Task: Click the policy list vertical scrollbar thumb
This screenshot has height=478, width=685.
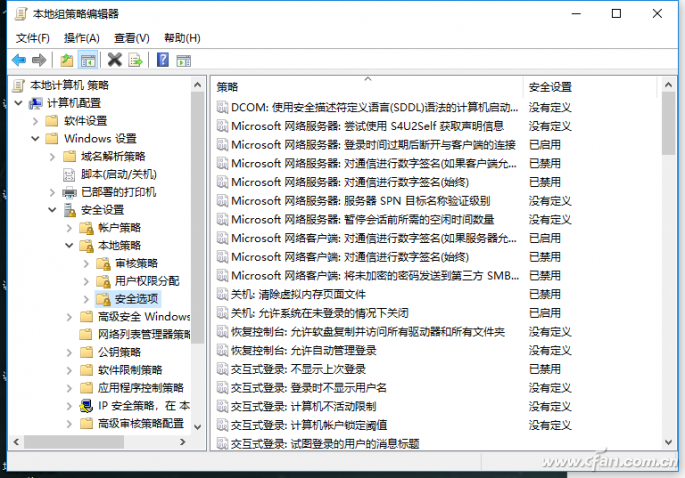Action: (x=668, y=123)
